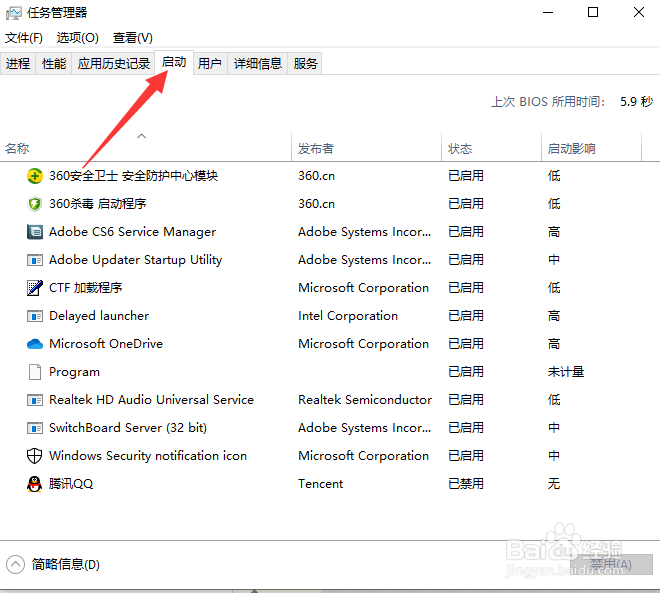The width and height of the screenshot is (660, 593).
Task: Click the Adobe CS6 Service Manager icon
Action: pos(35,232)
